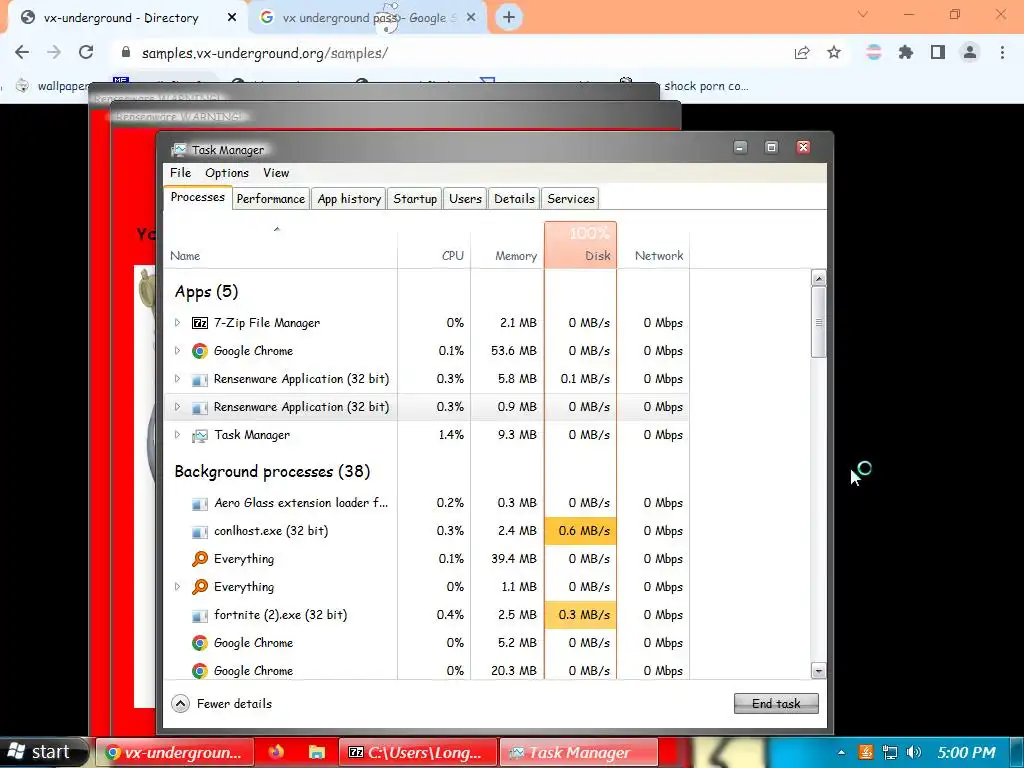Image resolution: width=1024 pixels, height=768 pixels.
Task: Click the site lock icon in the address bar
Action: click(x=126, y=52)
